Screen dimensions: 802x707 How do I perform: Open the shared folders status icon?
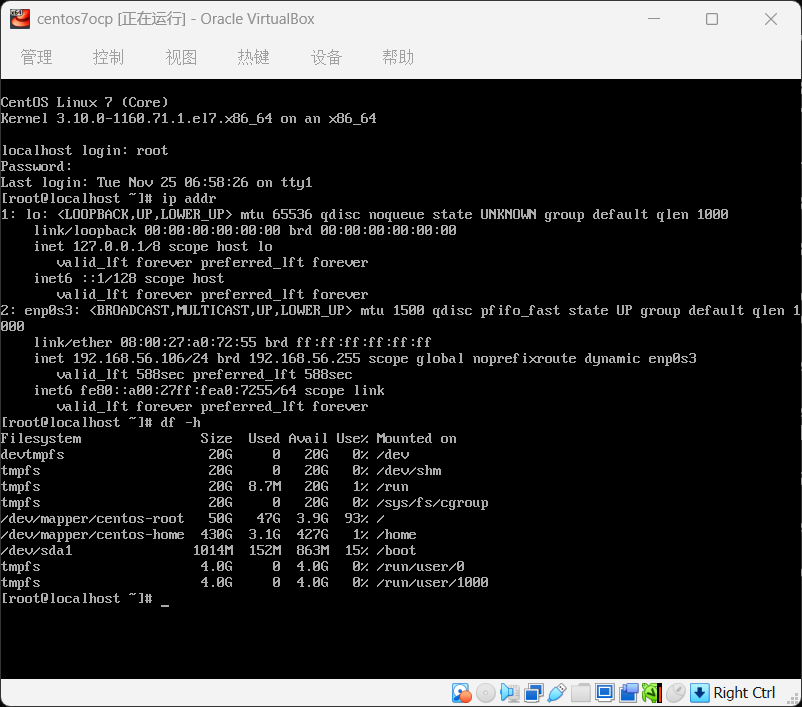click(x=581, y=692)
